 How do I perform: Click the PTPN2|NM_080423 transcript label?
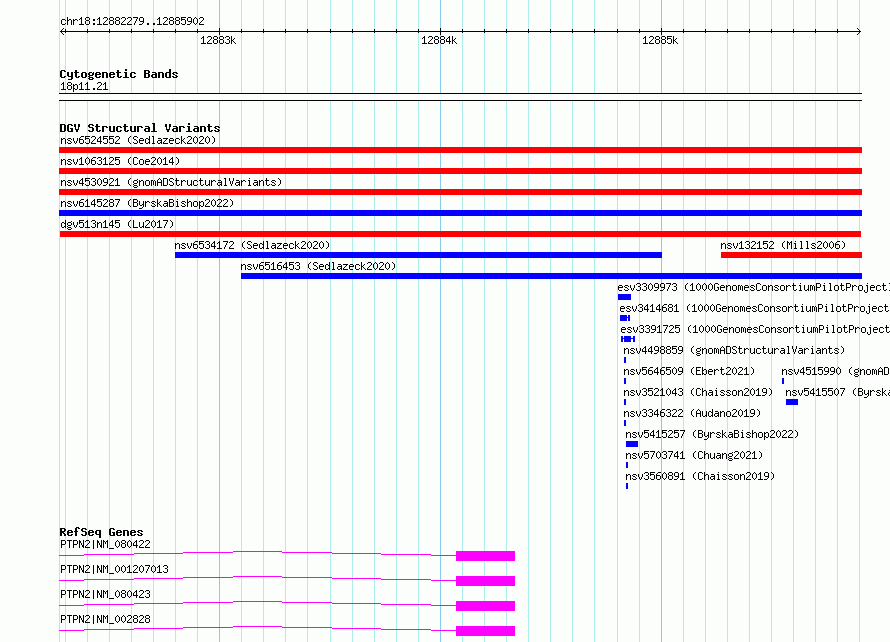click(x=105, y=594)
